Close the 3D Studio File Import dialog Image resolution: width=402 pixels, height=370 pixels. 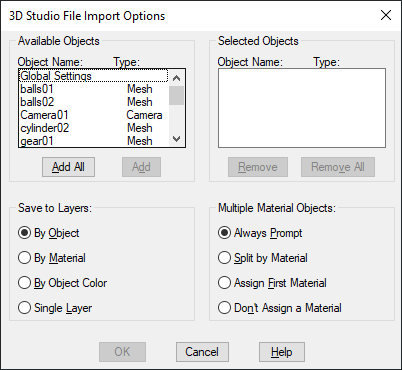point(386,15)
